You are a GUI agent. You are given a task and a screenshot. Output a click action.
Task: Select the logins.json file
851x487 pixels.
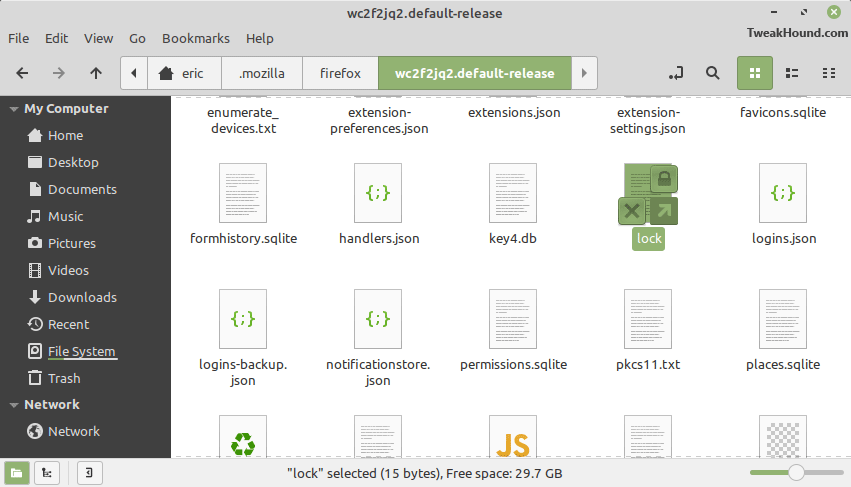point(783,205)
